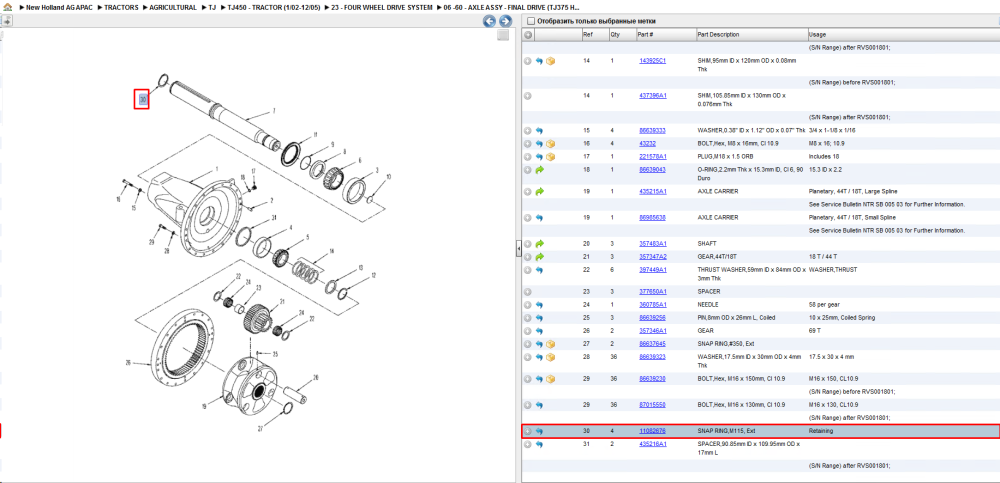
Task: Open TJ450 - TRACTOR breadcrumb level
Action: [x=274, y=8]
